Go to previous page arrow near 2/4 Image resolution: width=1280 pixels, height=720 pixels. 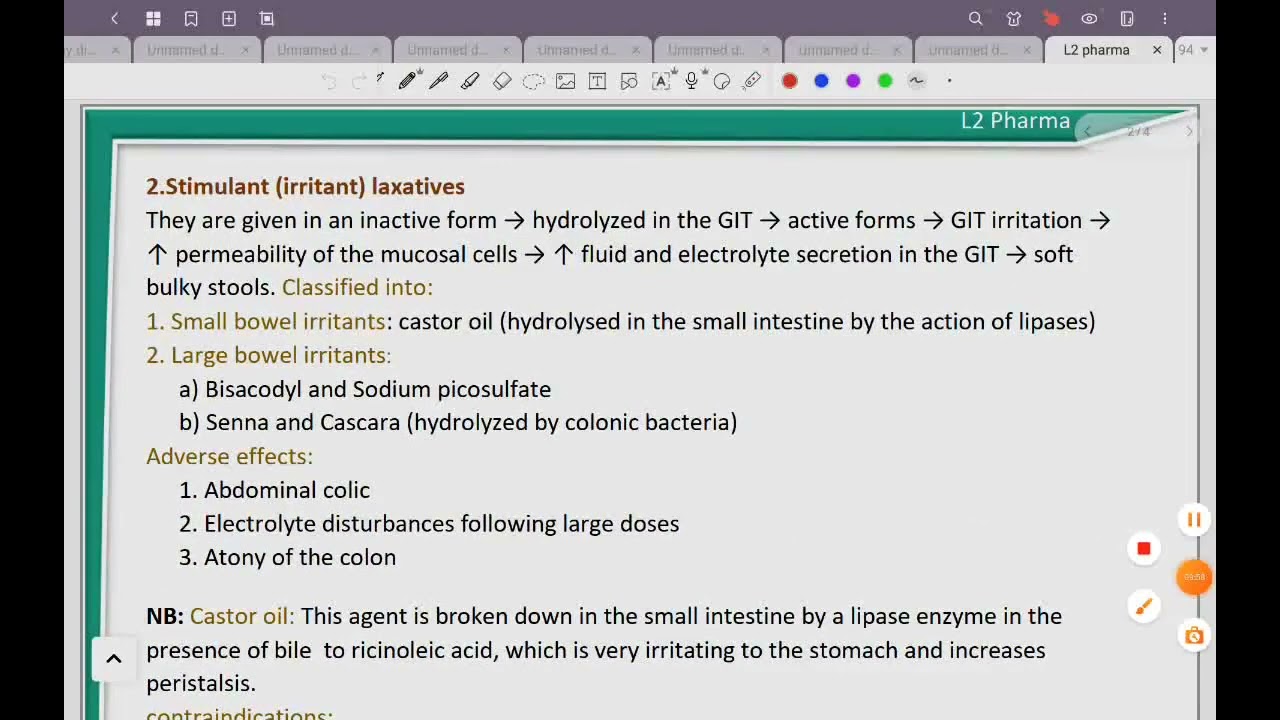pyautogui.click(x=1088, y=131)
